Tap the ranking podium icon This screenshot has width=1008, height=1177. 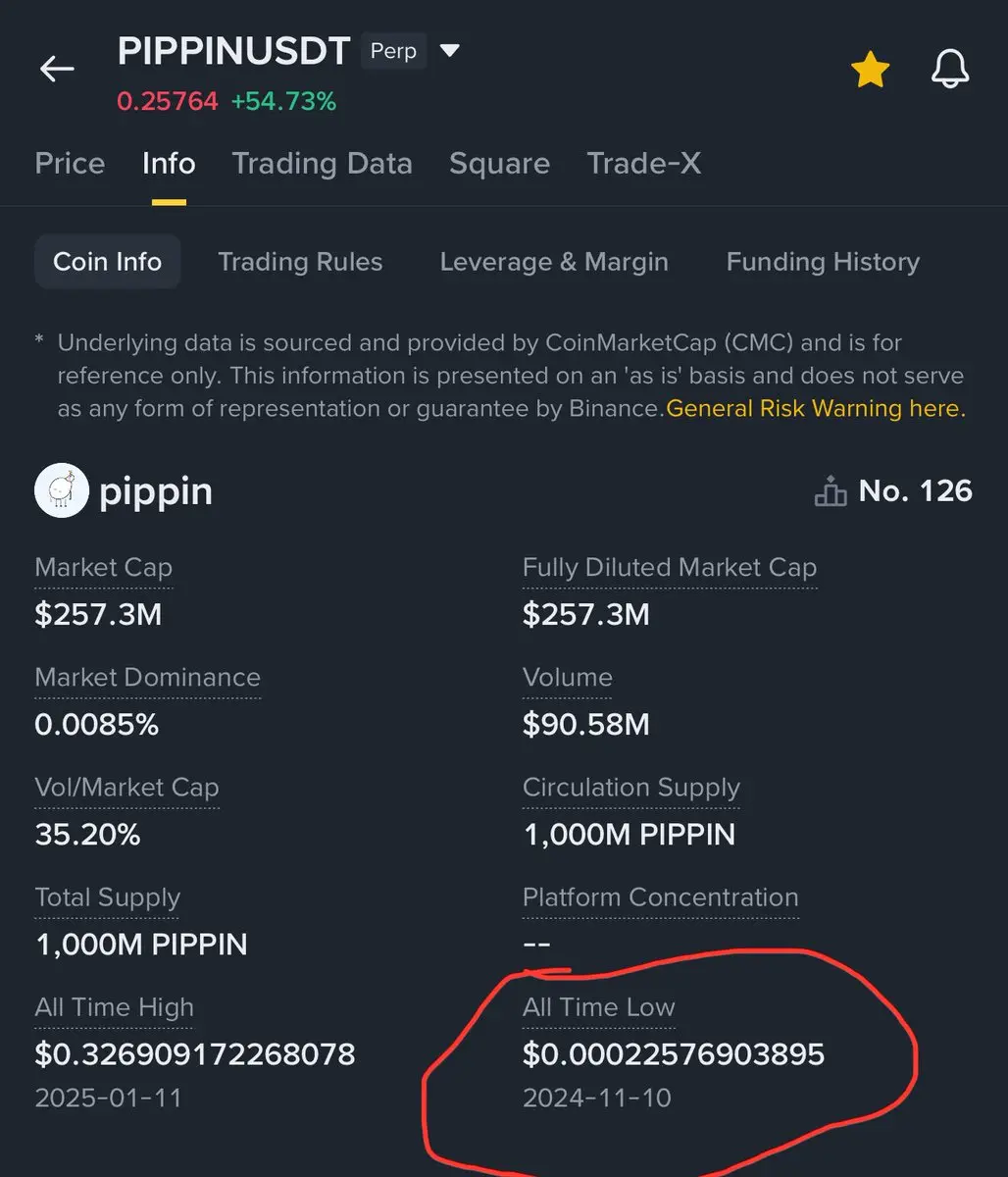coord(830,491)
